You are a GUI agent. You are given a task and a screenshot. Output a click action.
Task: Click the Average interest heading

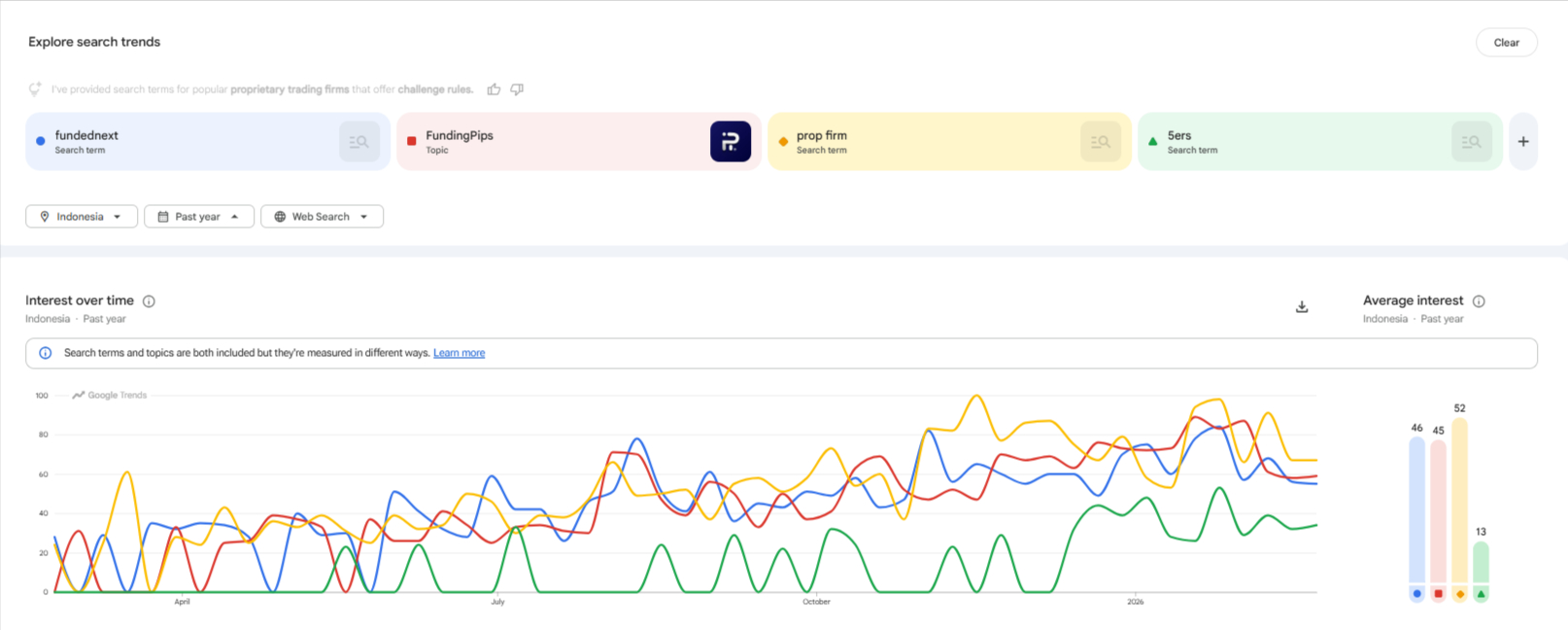click(x=1413, y=300)
